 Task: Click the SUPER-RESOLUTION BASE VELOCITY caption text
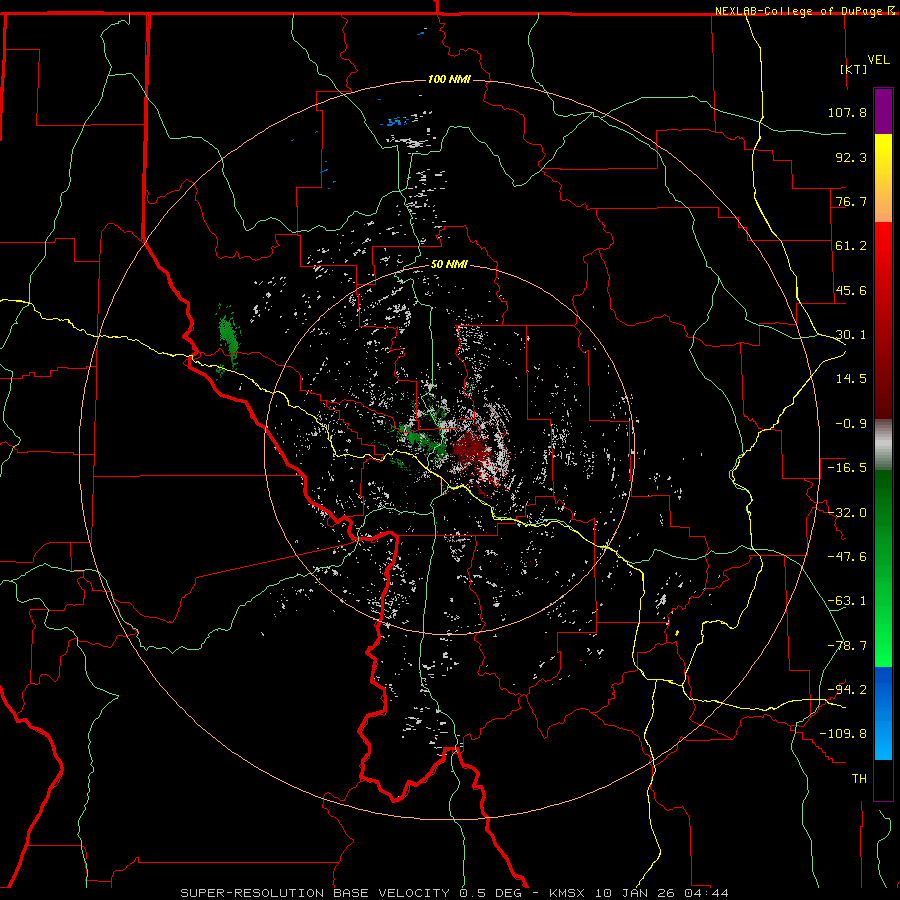(315, 893)
